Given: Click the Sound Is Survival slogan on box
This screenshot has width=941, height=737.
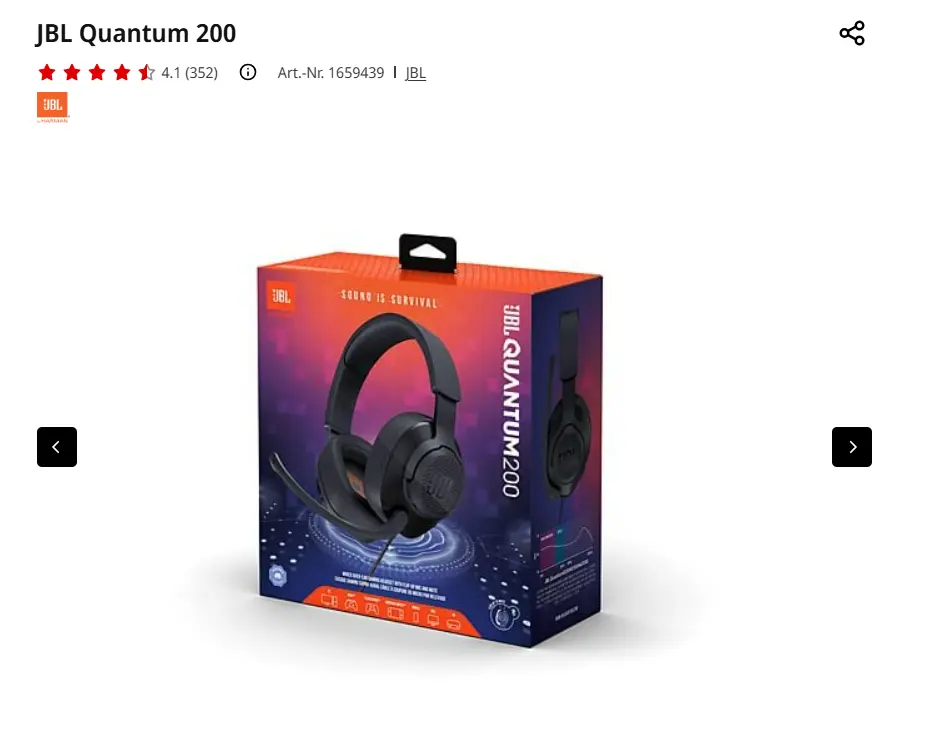Looking at the screenshot, I should click(389, 298).
